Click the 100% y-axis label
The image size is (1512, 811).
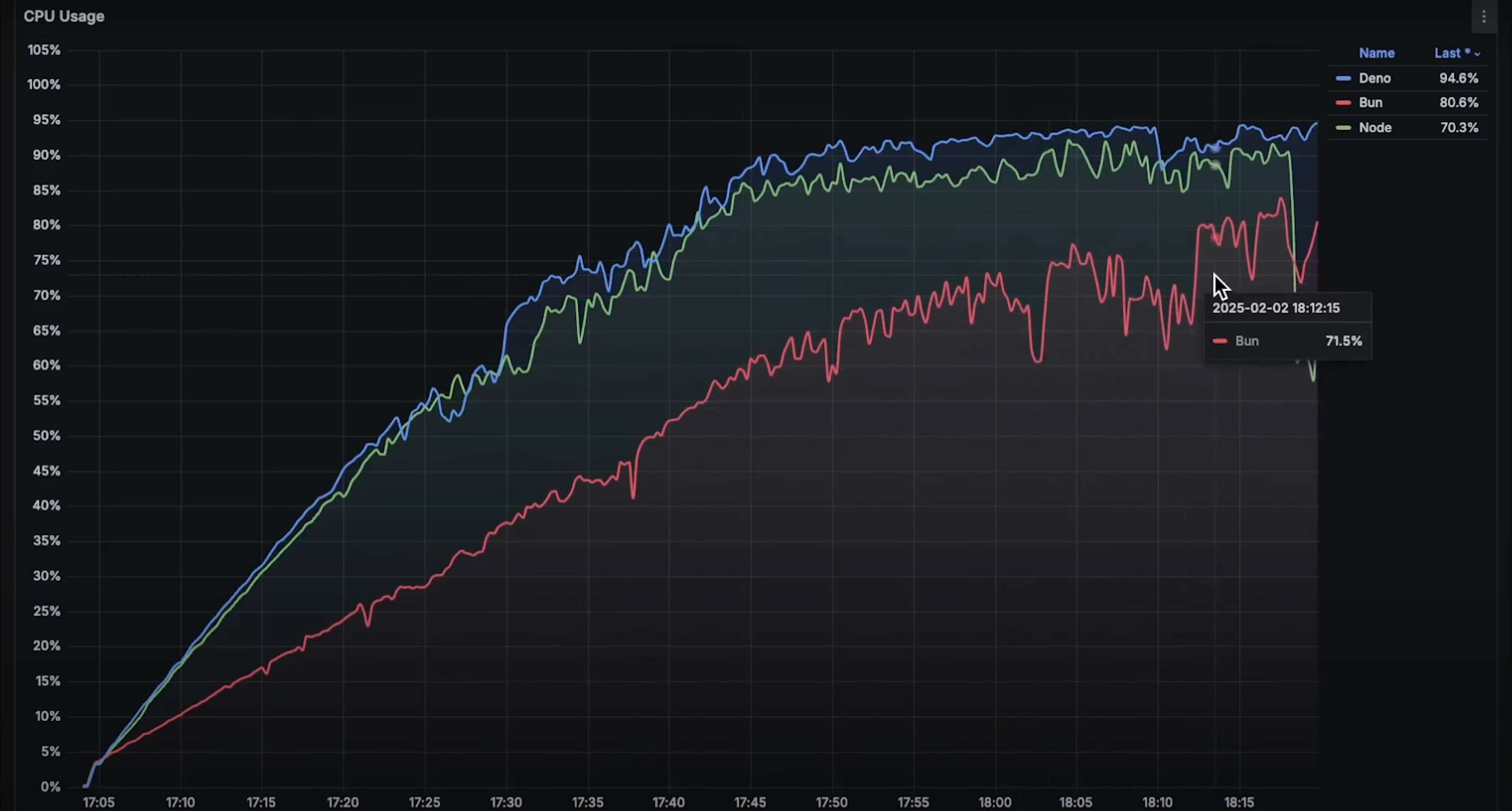point(44,85)
